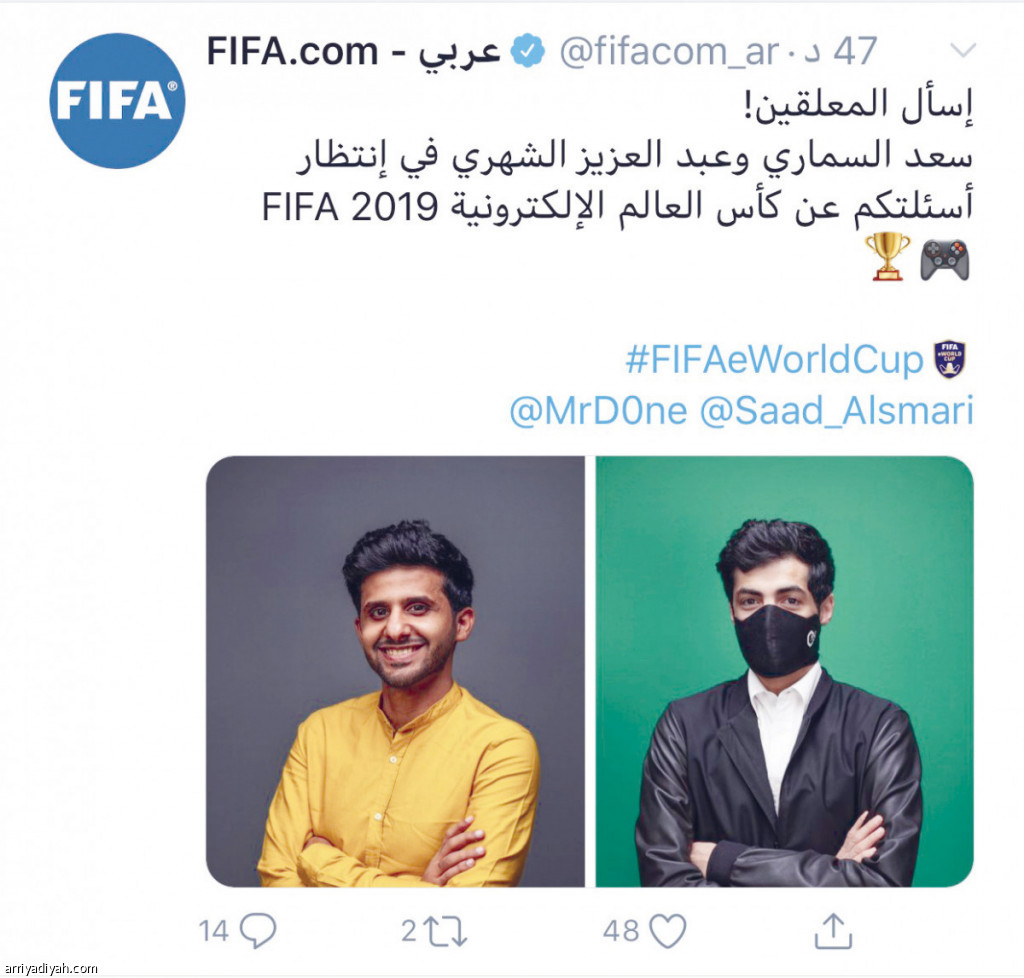The height and width of the screenshot is (978, 1024).
Task: Click the FIFA.com - عربي account name
Action: pyautogui.click(x=353, y=52)
